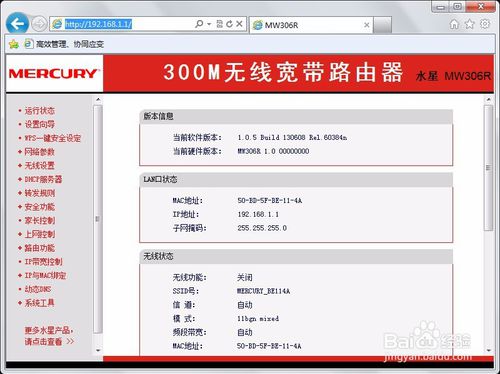The width and height of the screenshot is (500, 374).
Task: Click the main page scrollbar thumb
Action: (488, 168)
